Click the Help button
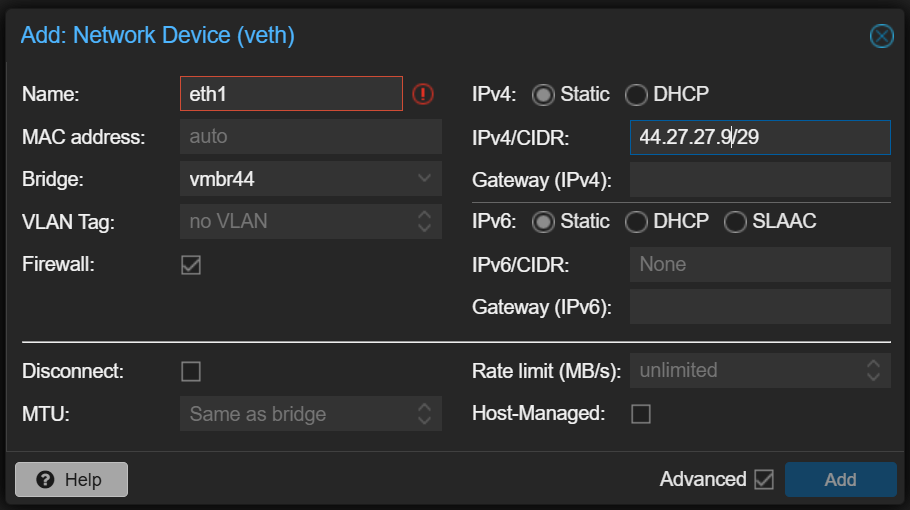910x510 pixels. [x=71, y=480]
